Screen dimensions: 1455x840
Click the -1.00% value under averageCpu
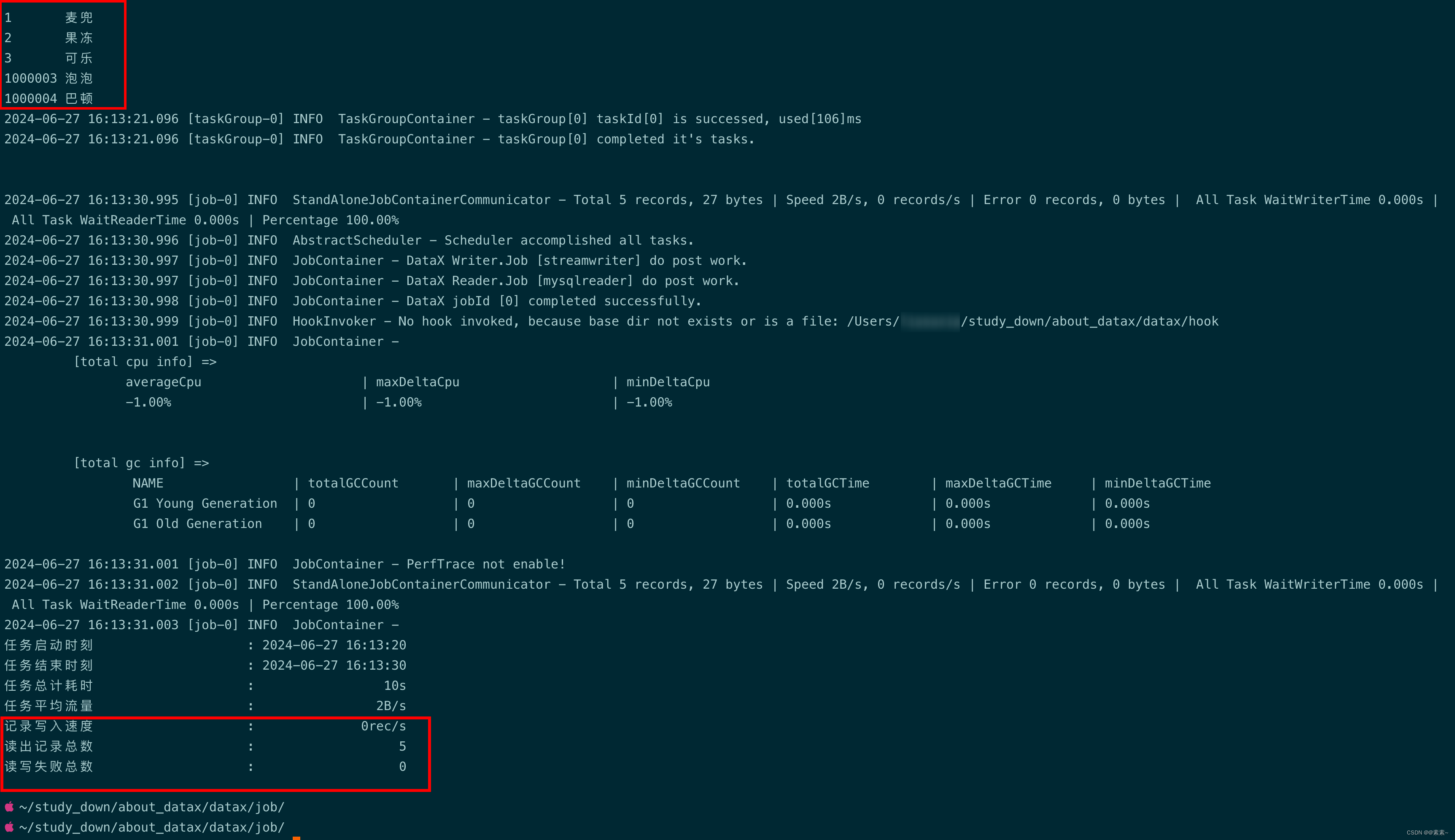[x=148, y=402]
